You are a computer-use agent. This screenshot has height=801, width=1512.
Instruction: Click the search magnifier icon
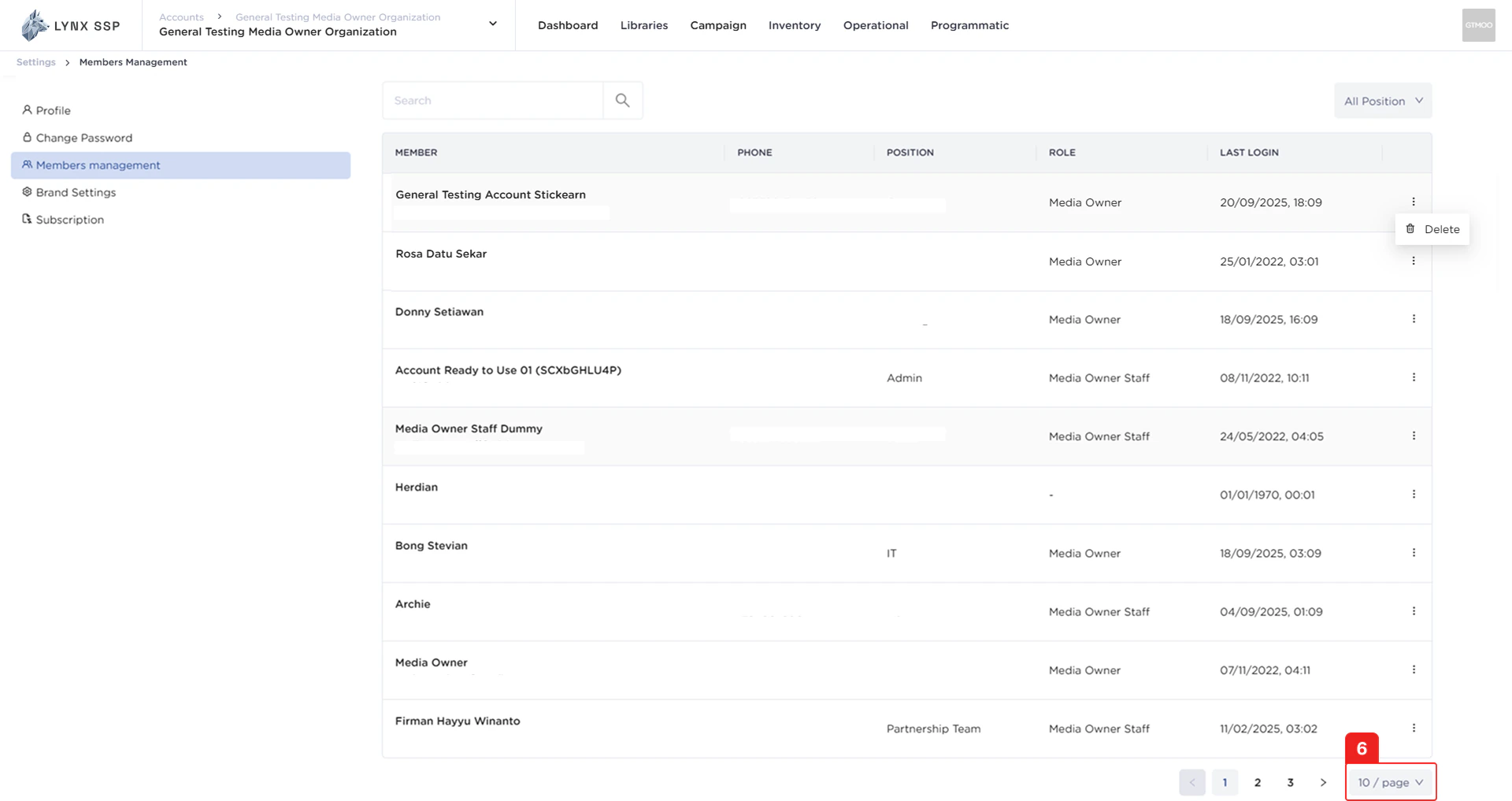click(x=622, y=100)
